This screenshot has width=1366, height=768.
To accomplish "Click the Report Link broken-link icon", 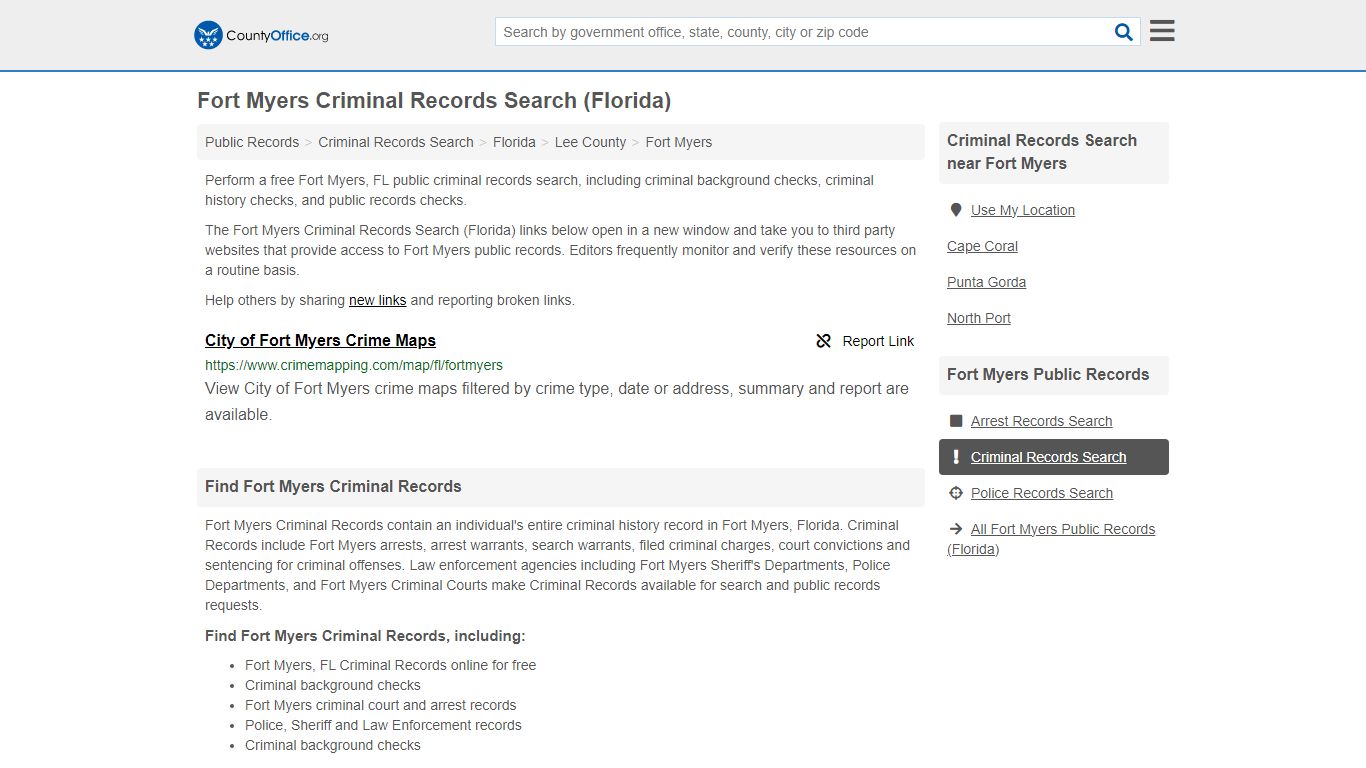I will 823,341.
